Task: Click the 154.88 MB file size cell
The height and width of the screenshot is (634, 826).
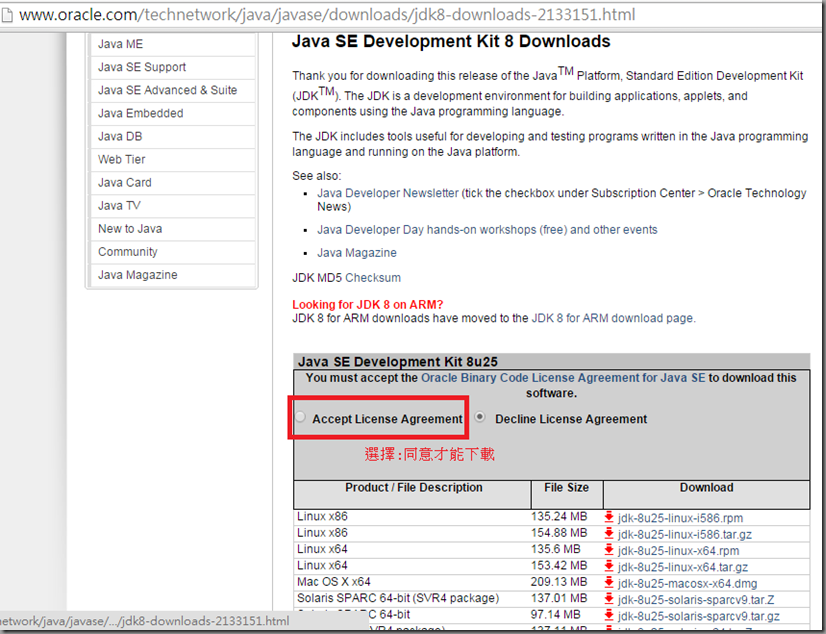Action: click(559, 533)
